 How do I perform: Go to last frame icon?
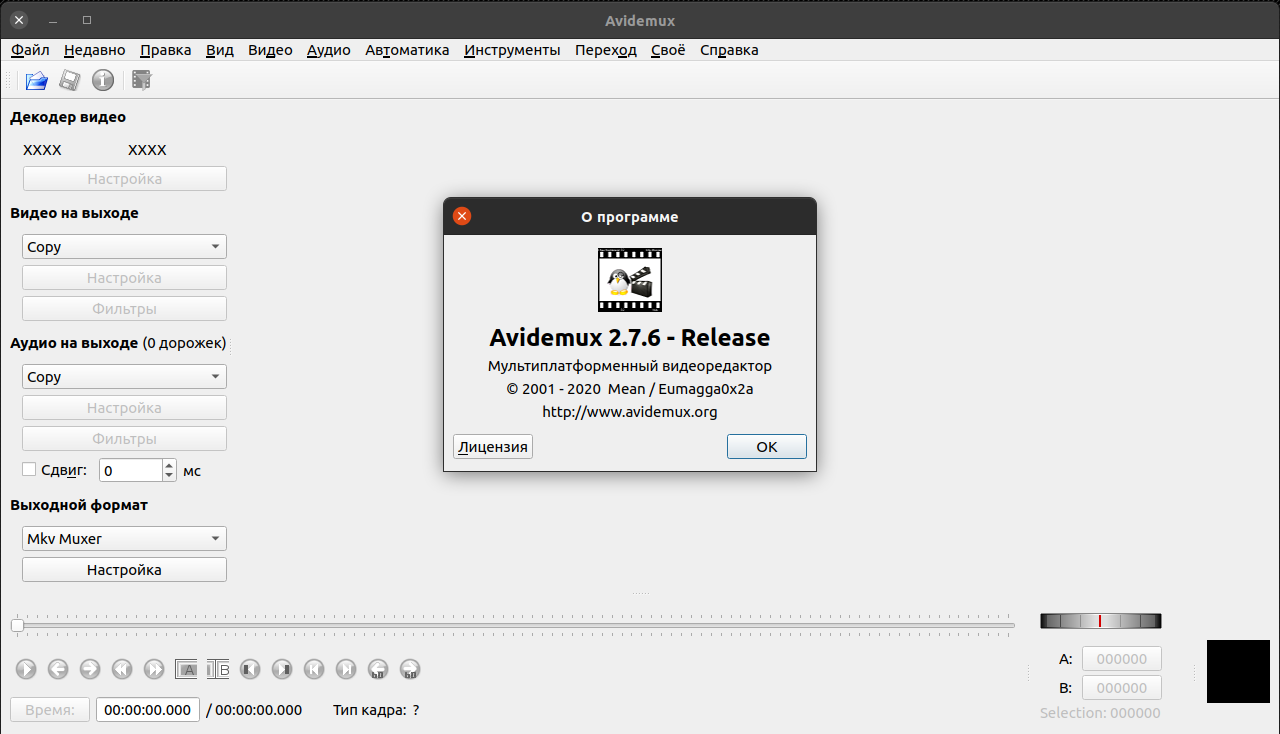click(x=346, y=669)
